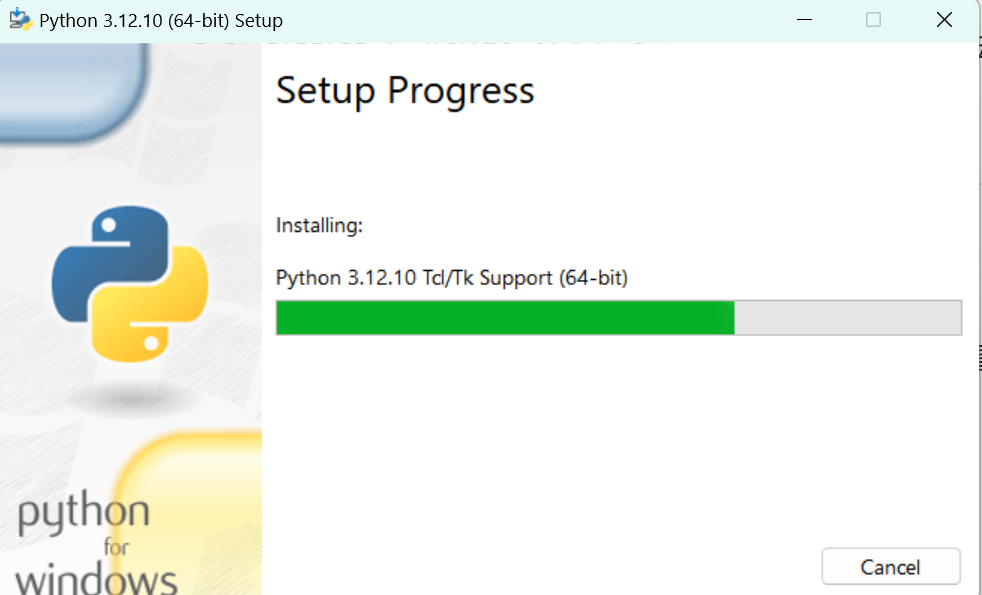Click the word python in sidebar branding

coord(84,514)
